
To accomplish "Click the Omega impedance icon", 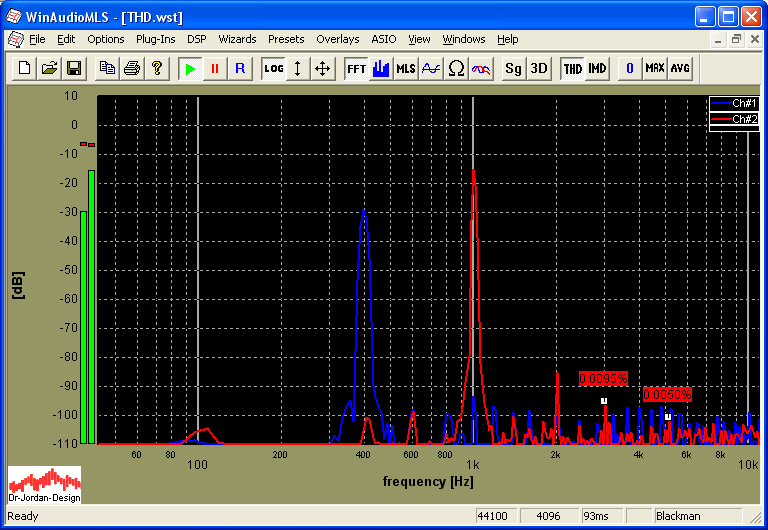I will point(456,68).
